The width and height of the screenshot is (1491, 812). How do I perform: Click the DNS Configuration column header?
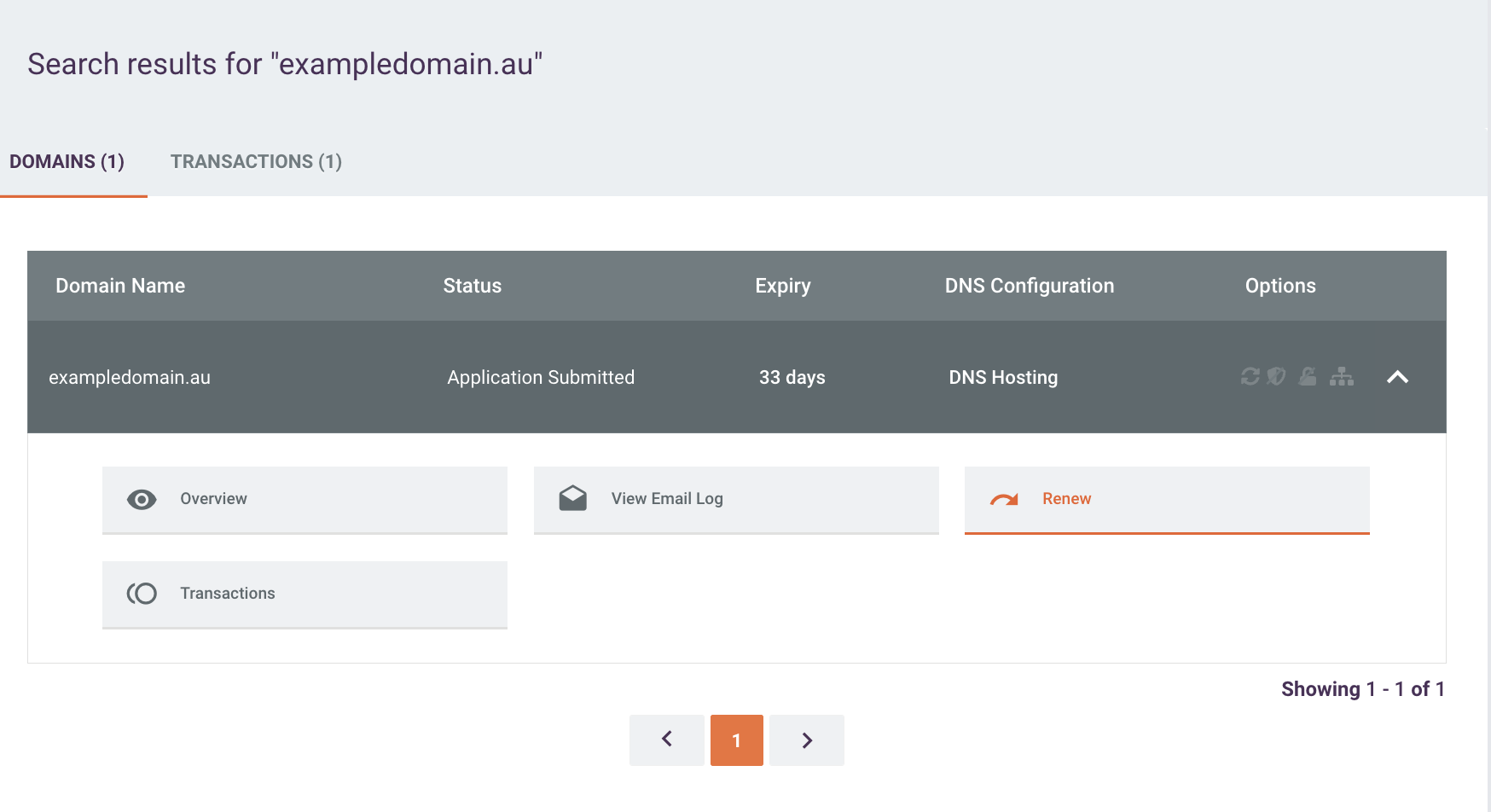click(1030, 286)
